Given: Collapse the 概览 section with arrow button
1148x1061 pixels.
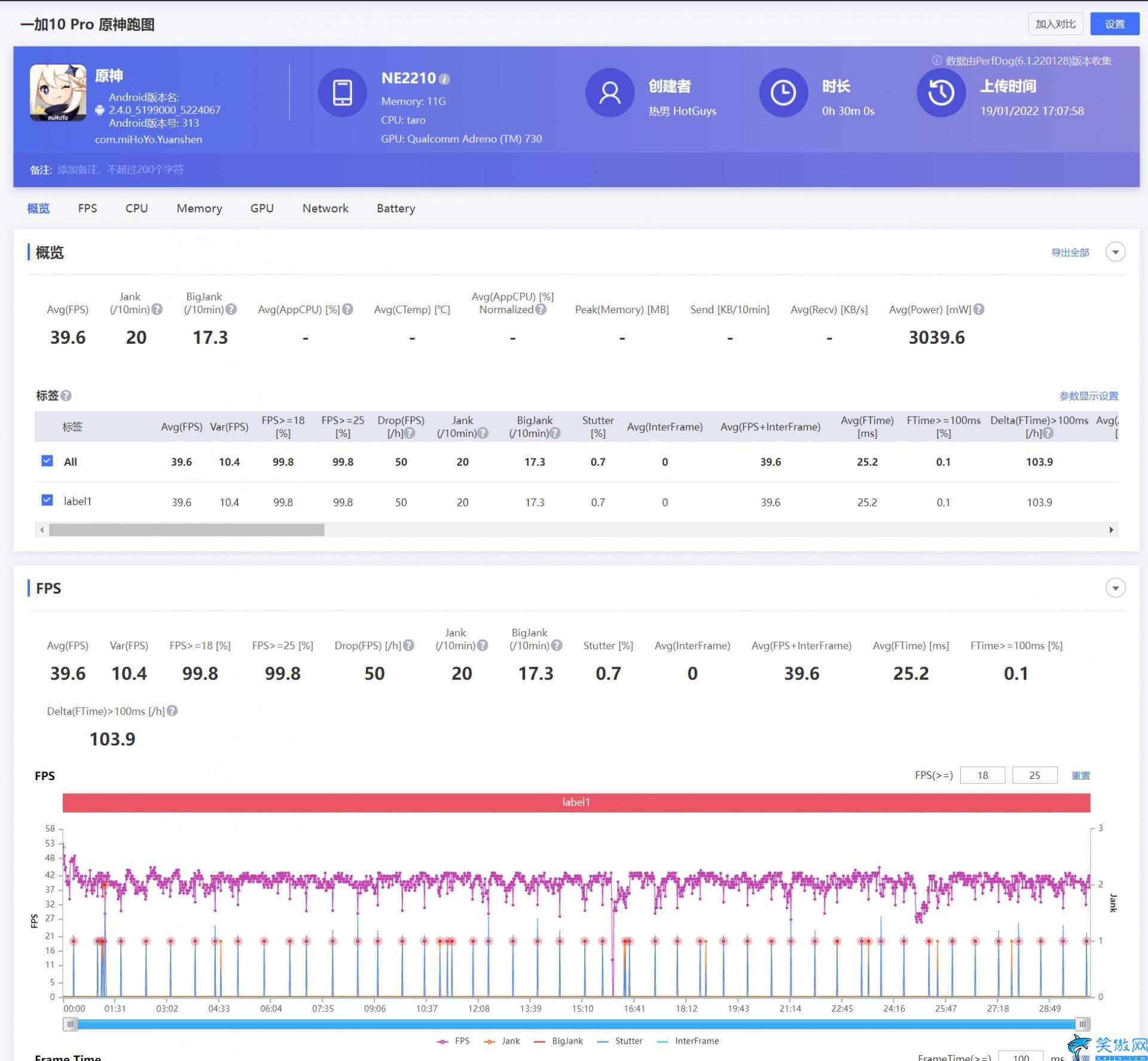Looking at the screenshot, I should coord(1115,252).
